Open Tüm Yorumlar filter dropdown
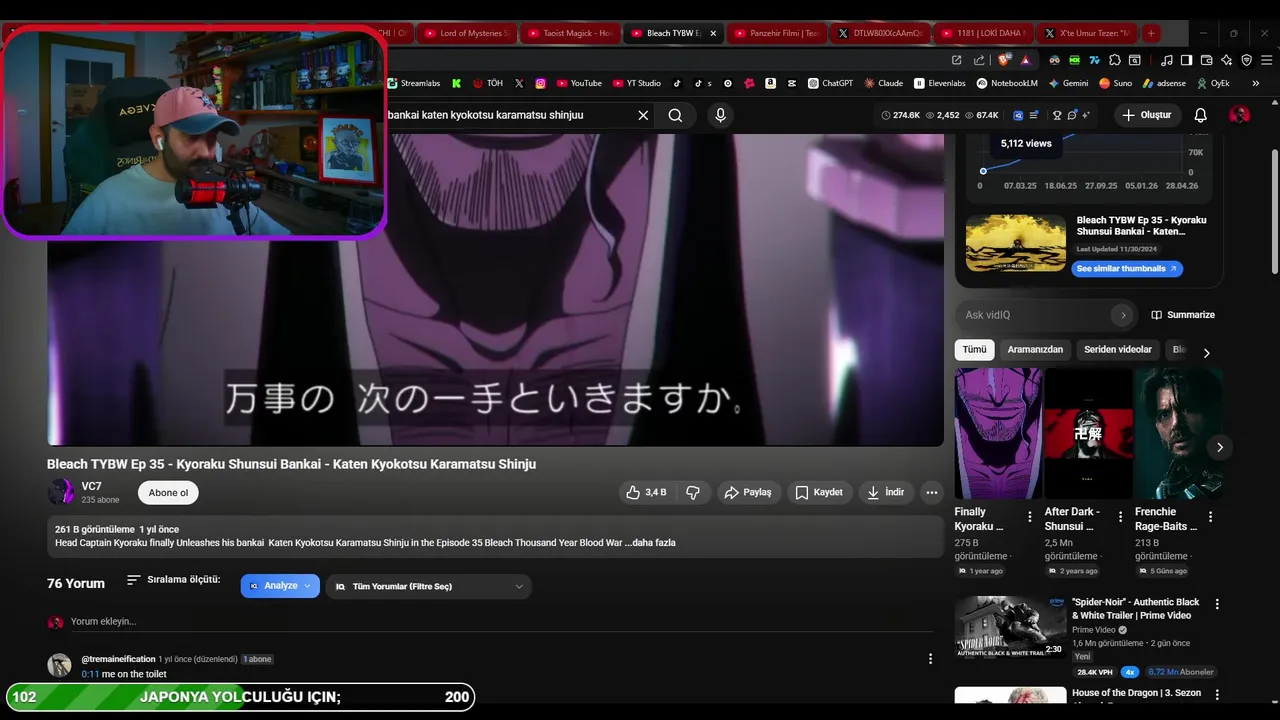The image size is (1280, 720). (x=428, y=586)
